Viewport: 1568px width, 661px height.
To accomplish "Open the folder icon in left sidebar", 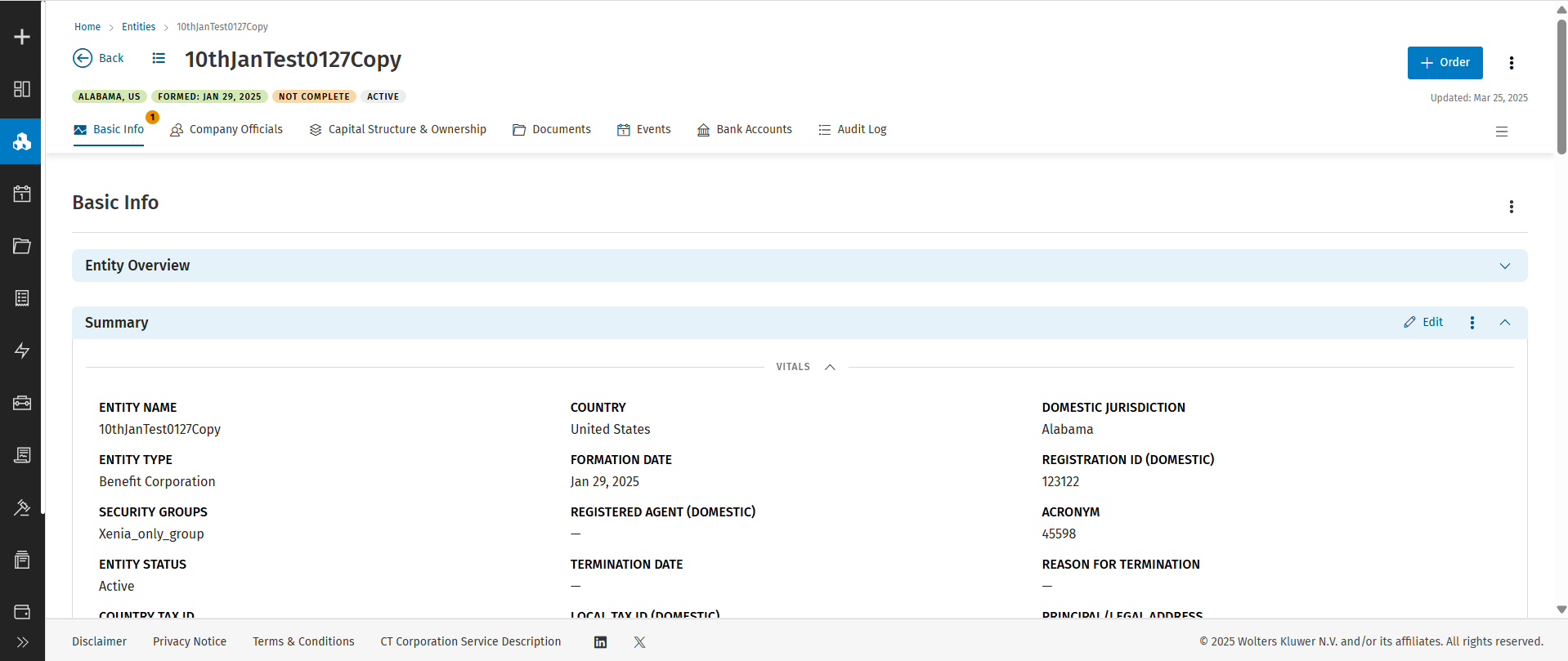I will click(22, 246).
